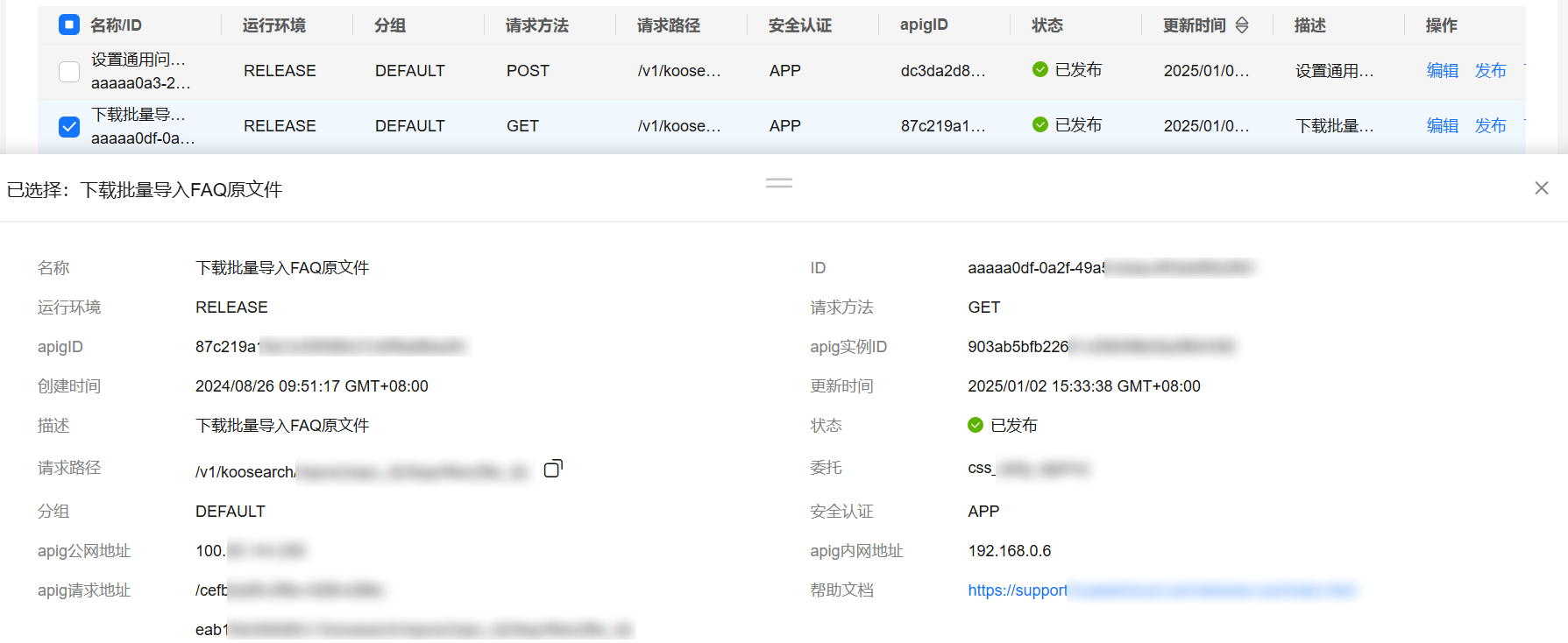1568x643 pixels.
Task: Click the drag handle of details panel
Action: pos(778,183)
